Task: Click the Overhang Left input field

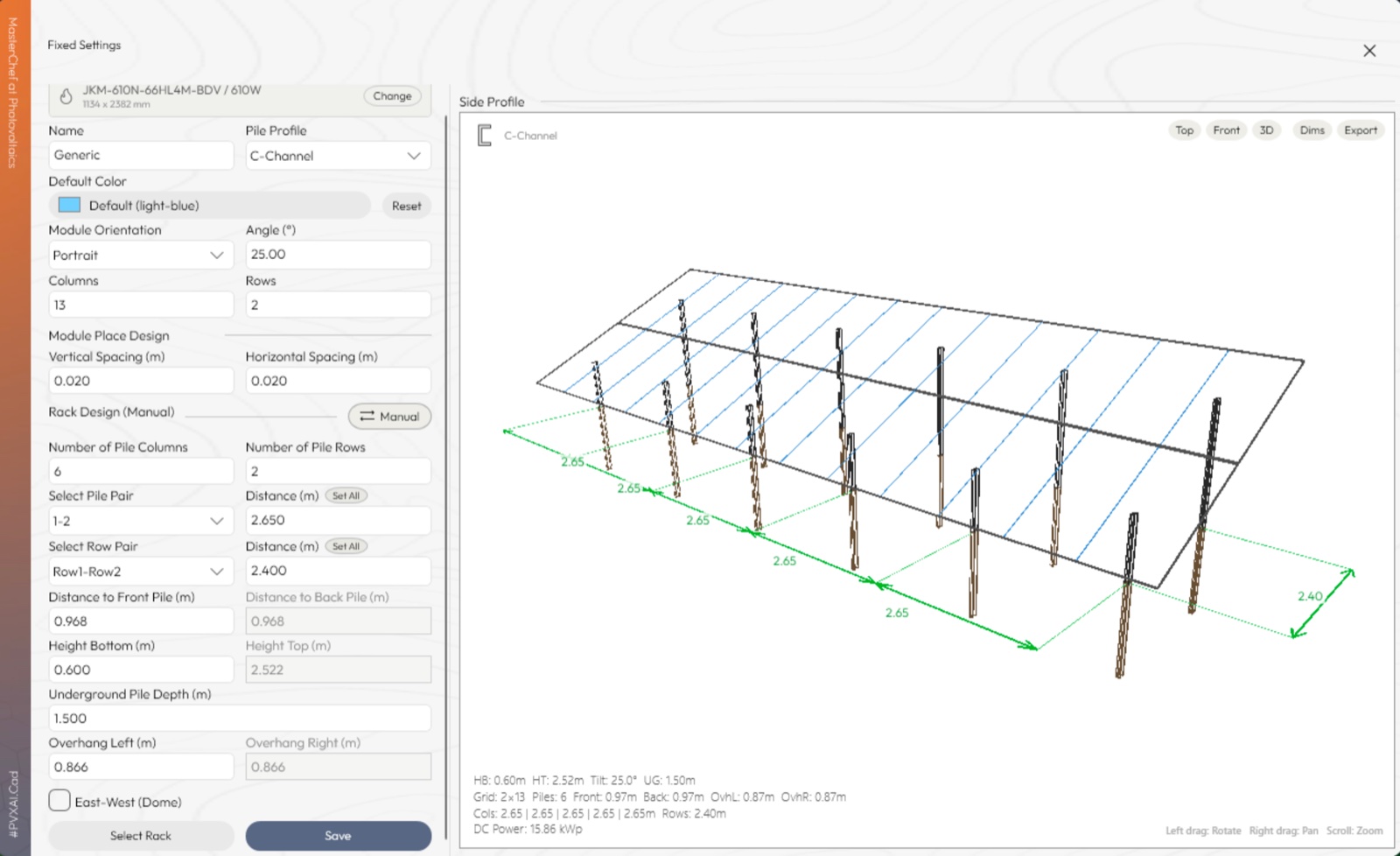Action: tap(141, 767)
